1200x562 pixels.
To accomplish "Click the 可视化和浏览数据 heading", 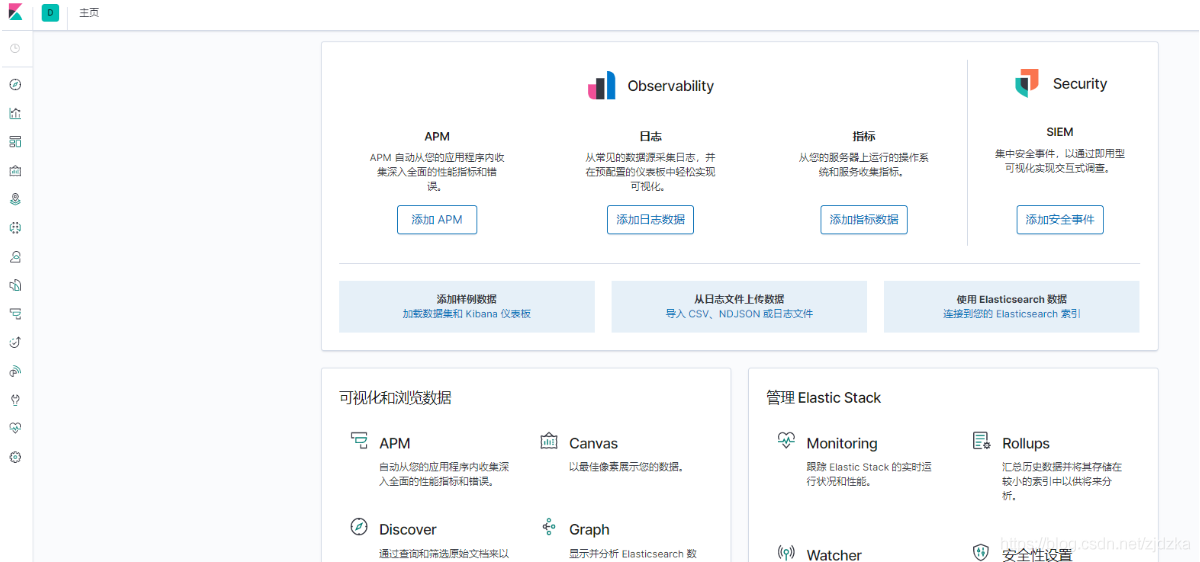I will pos(395,398).
